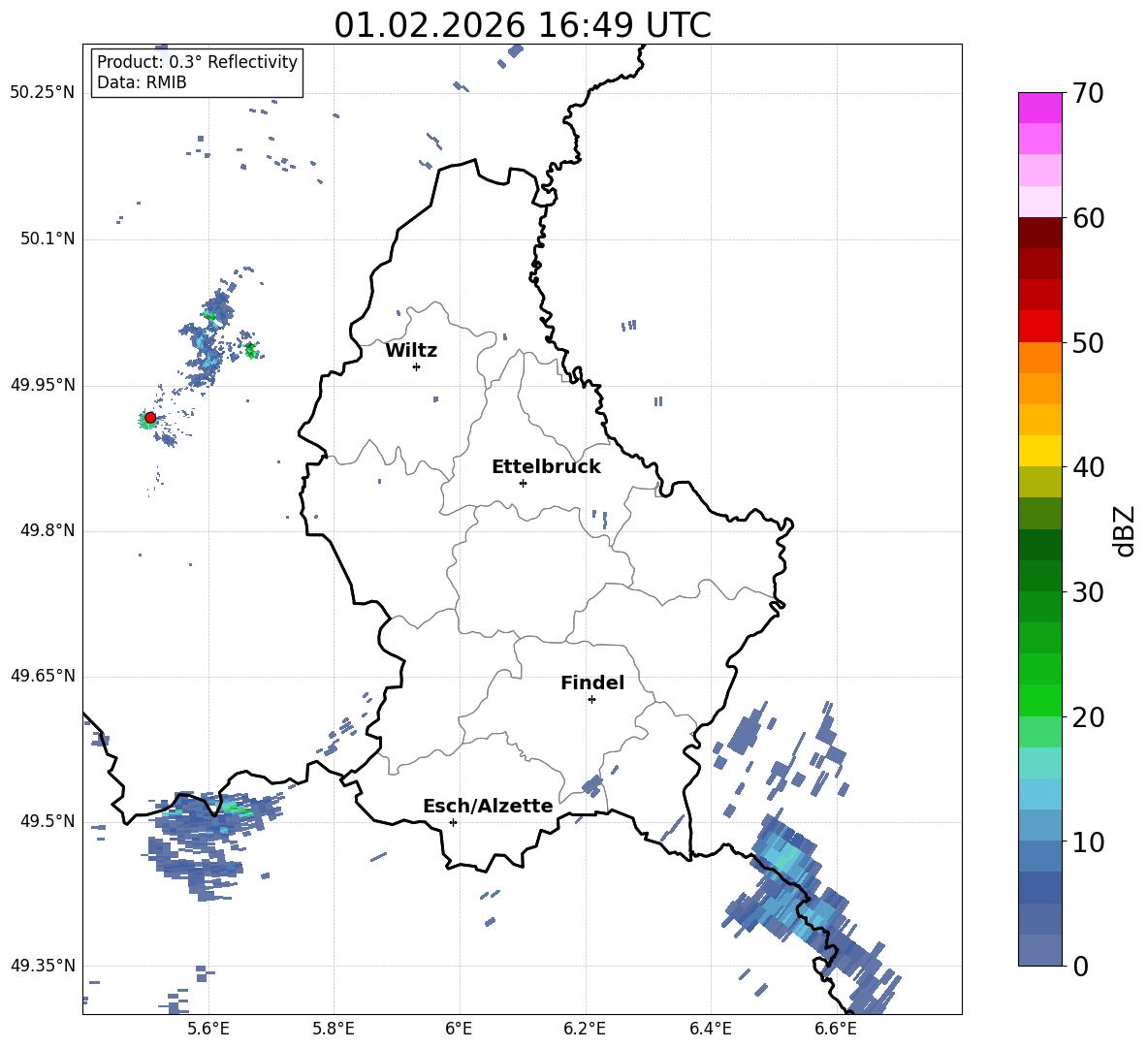Click the 50 colorbar tick label
Screen dimensions: 1148x1048
1088,342
